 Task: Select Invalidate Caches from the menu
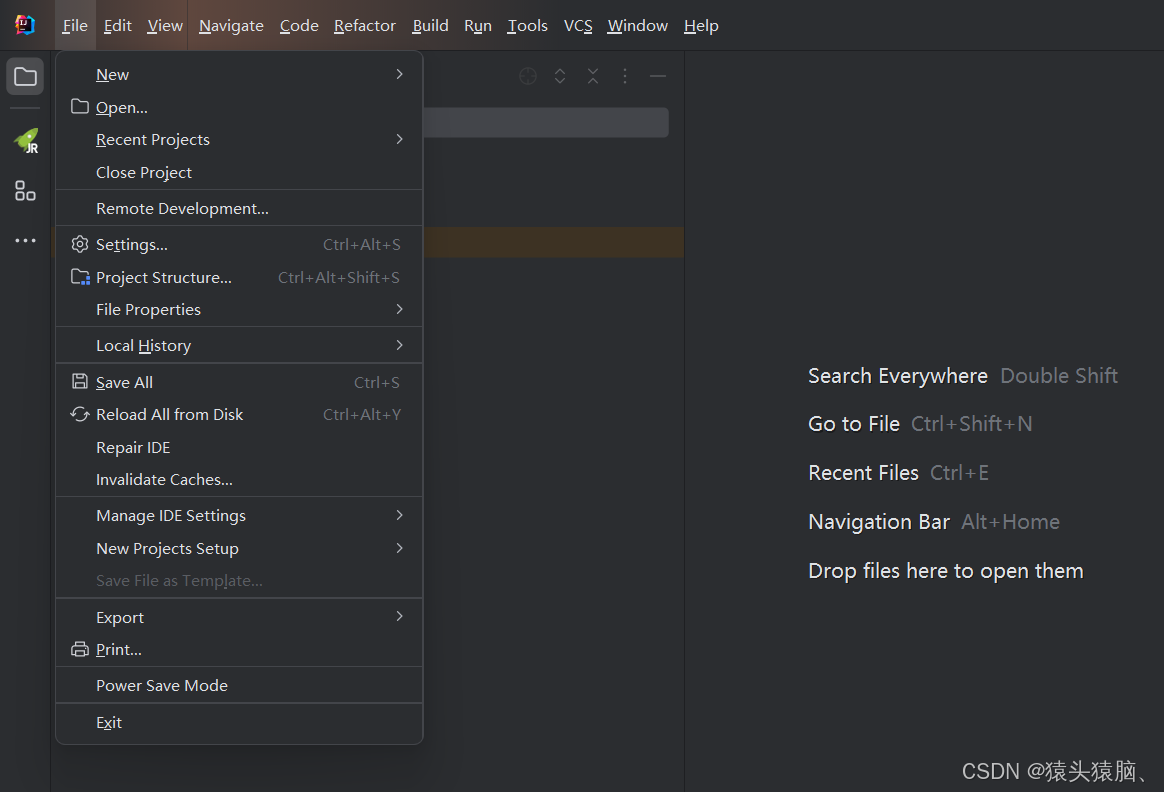pos(164,479)
